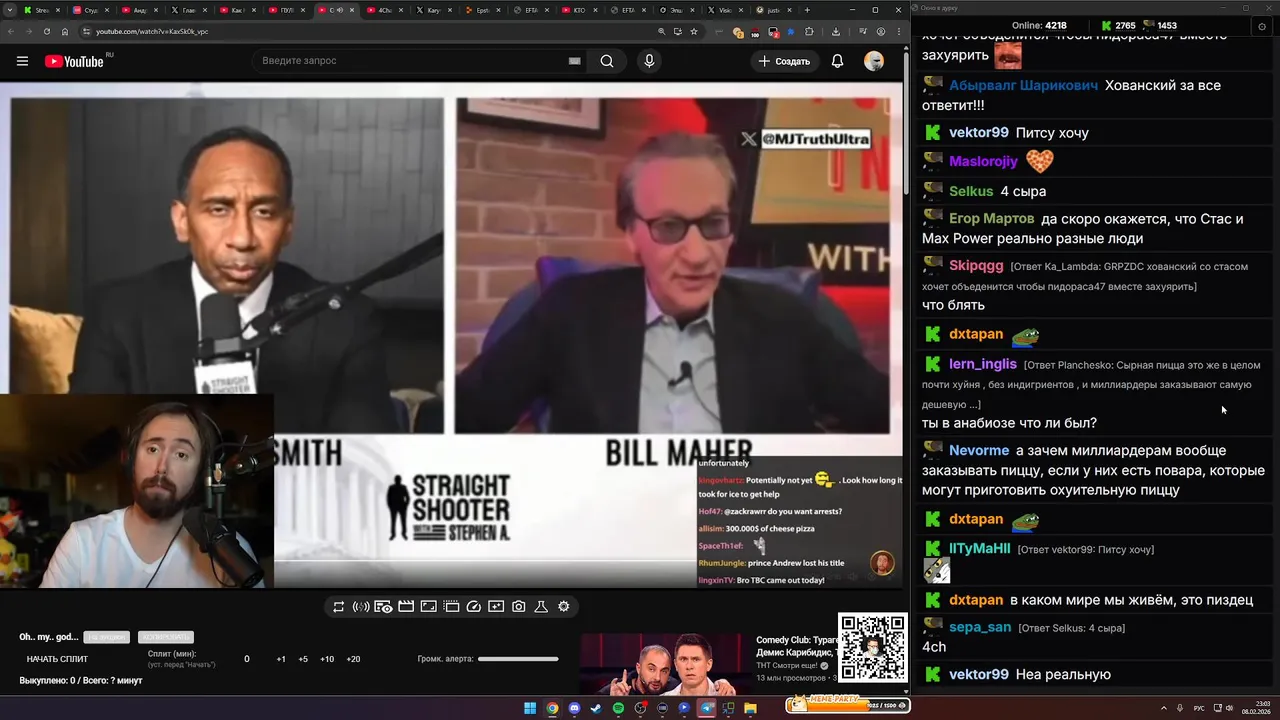Reload the page in browser
The image size is (1280, 720).
(x=46, y=31)
